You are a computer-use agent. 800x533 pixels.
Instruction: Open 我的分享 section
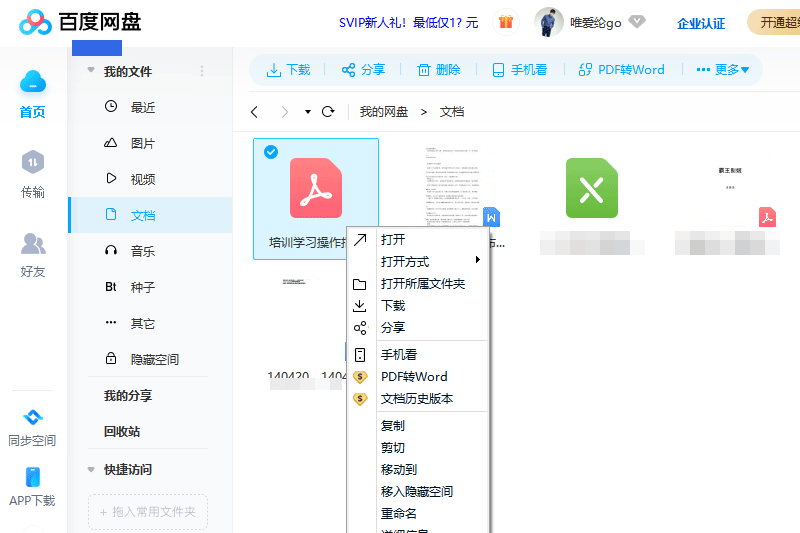click(128, 396)
